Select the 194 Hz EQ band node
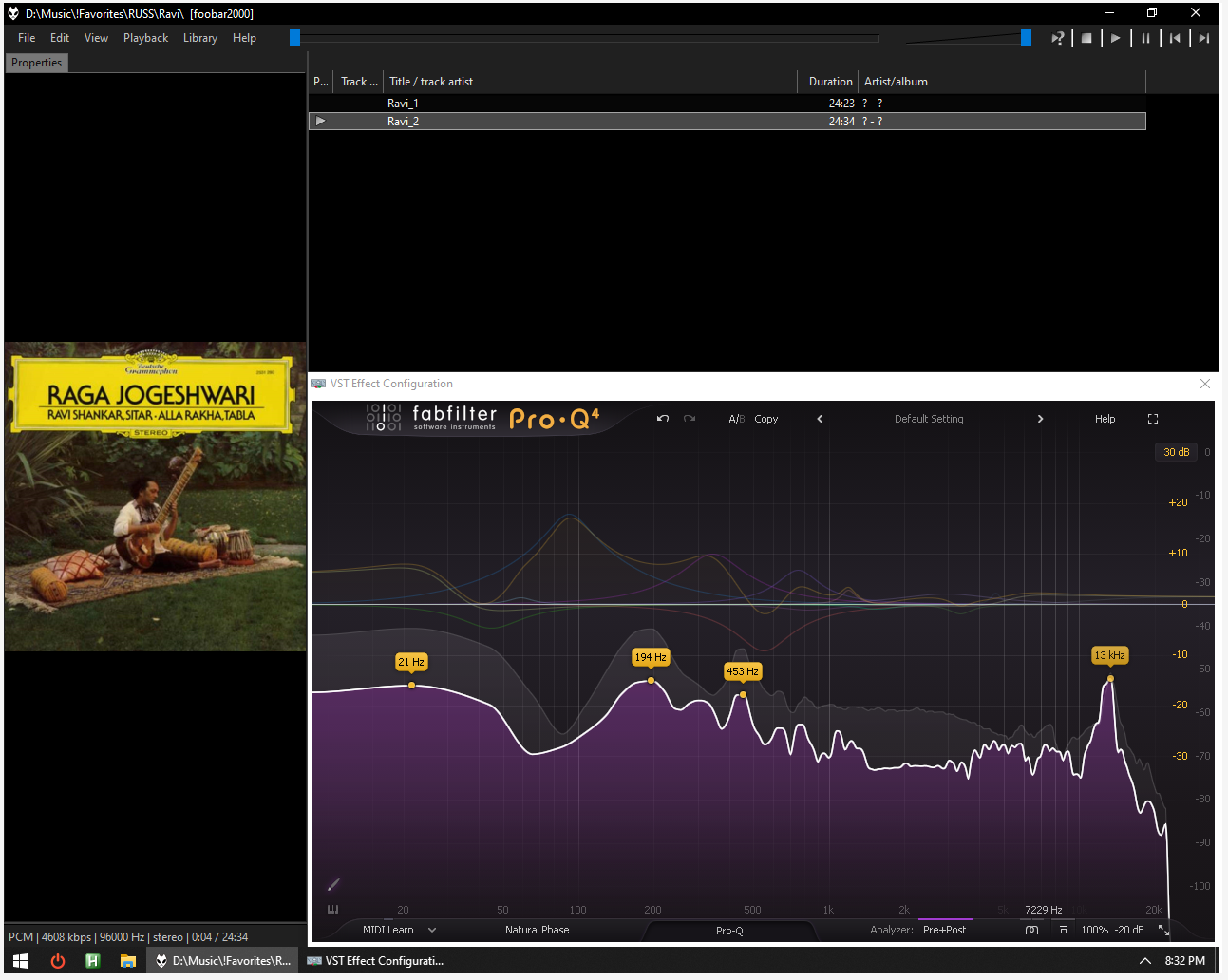This screenshot has width=1228, height=980. click(x=651, y=680)
